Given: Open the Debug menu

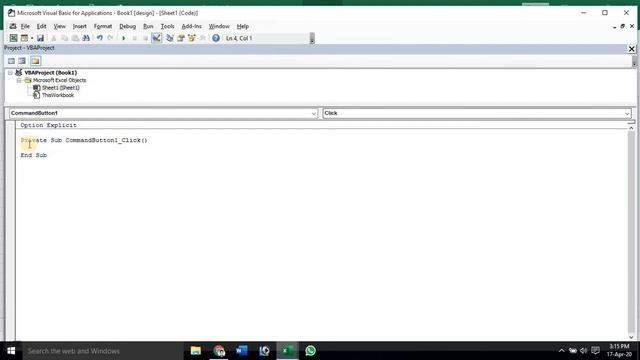Looking at the screenshot, I should coord(127,26).
